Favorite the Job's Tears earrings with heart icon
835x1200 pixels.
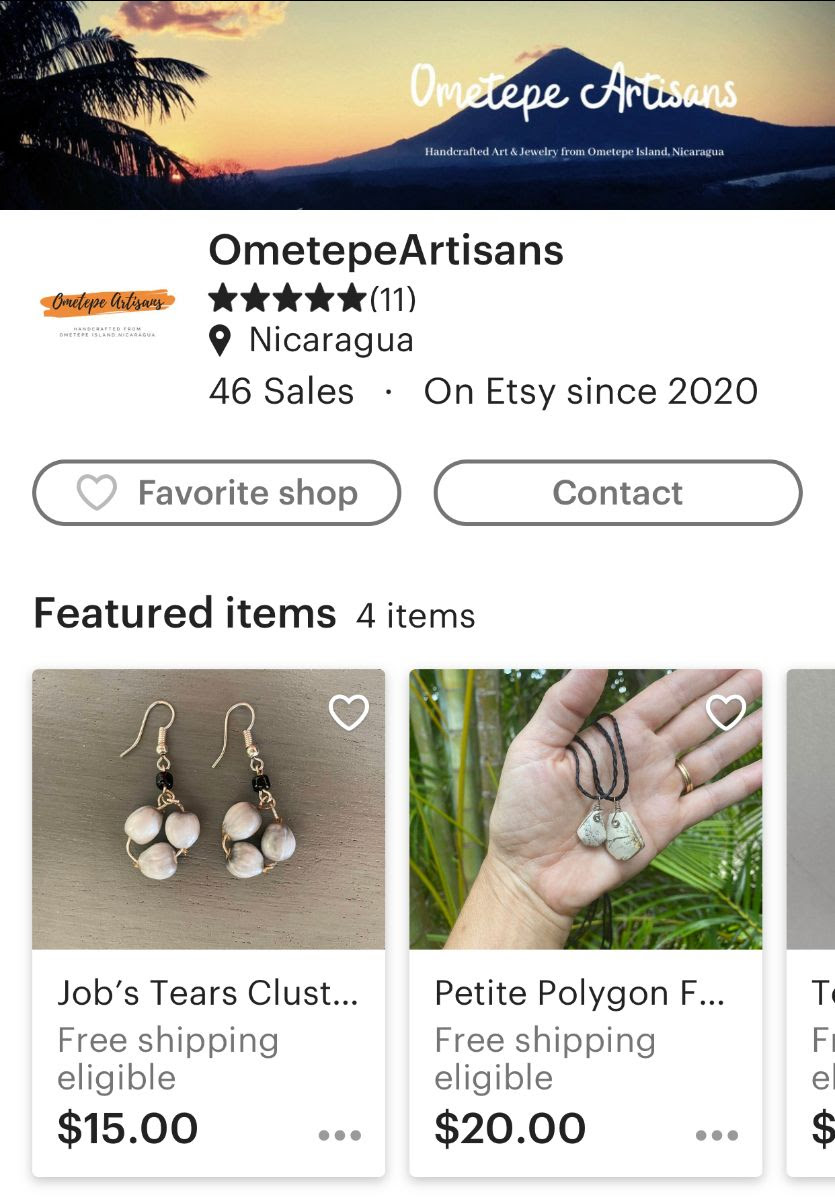pos(349,712)
